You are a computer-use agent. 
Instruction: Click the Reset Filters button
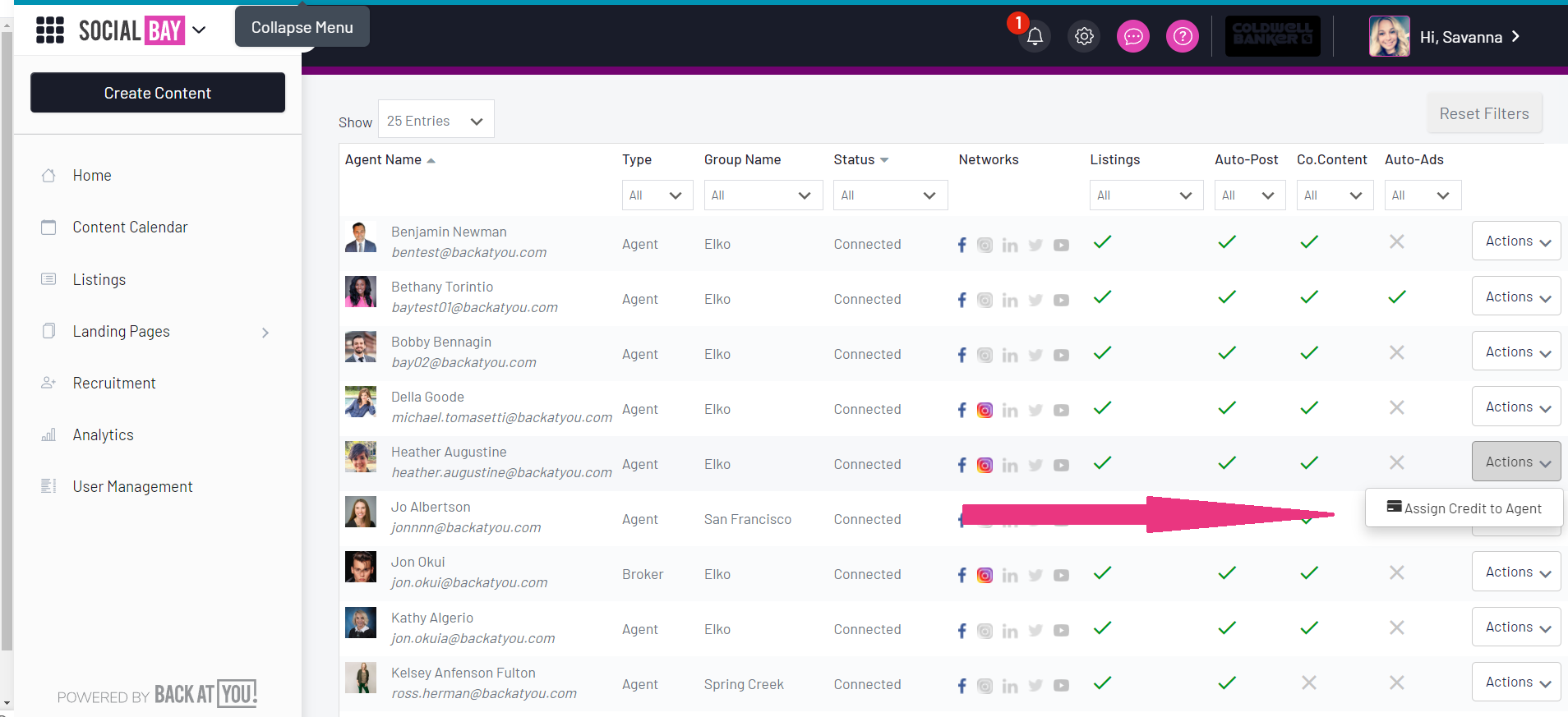pyautogui.click(x=1483, y=114)
